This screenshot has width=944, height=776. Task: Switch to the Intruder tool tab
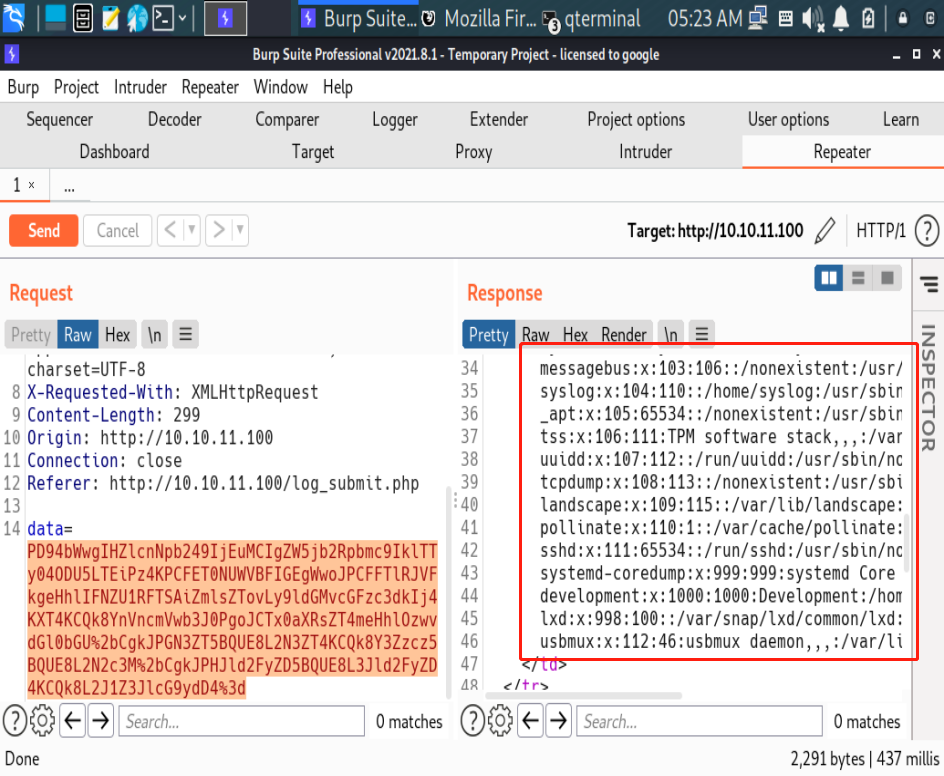coord(645,152)
